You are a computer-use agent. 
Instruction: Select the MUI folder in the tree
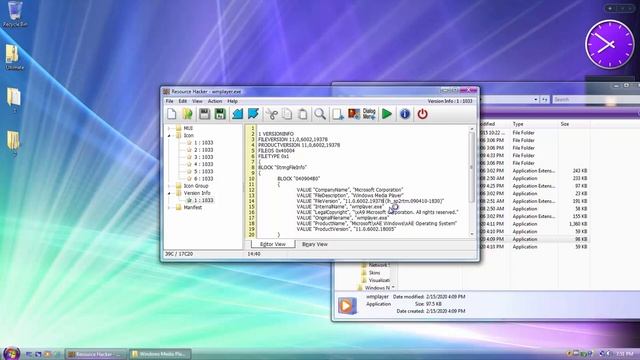184,128
